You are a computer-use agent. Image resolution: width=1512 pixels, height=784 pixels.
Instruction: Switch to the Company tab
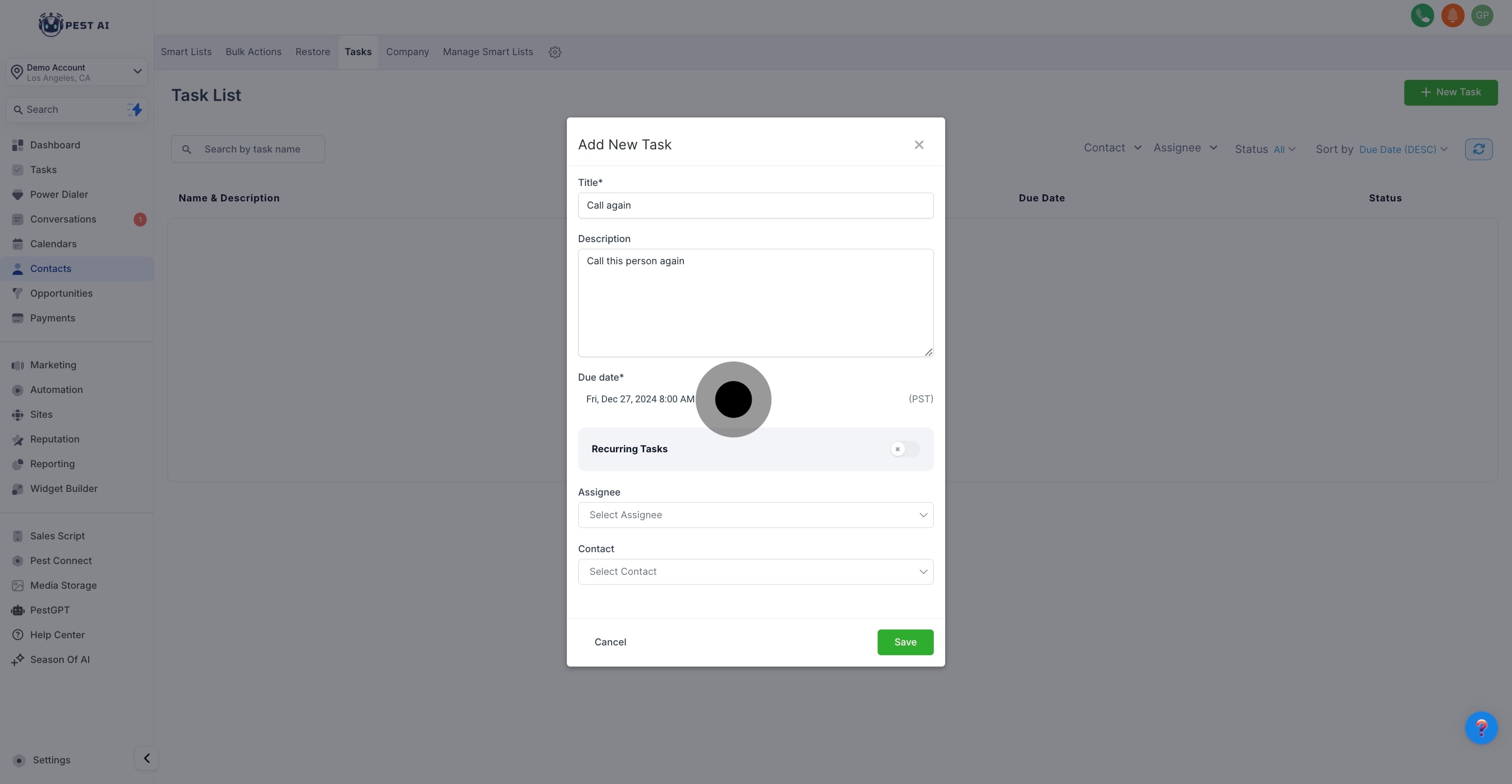click(x=407, y=52)
